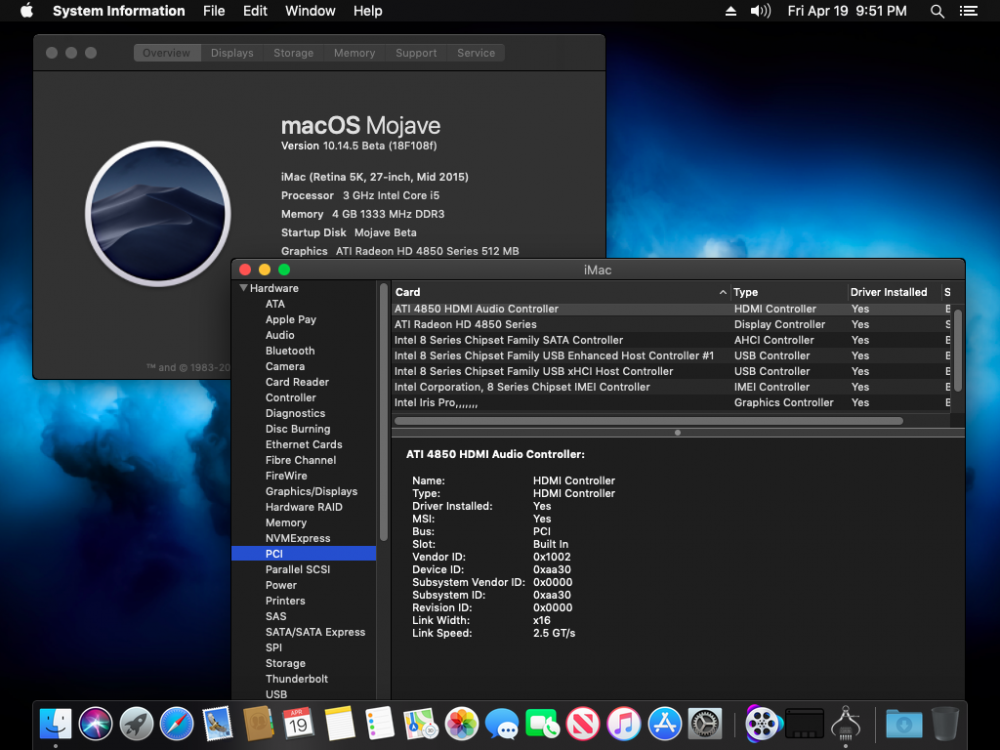
Task: Click the date and time in menu bar
Action: (847, 11)
